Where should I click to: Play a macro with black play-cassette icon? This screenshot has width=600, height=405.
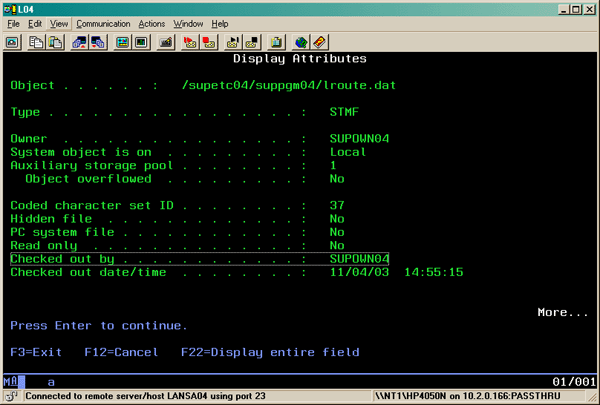(x=233, y=42)
